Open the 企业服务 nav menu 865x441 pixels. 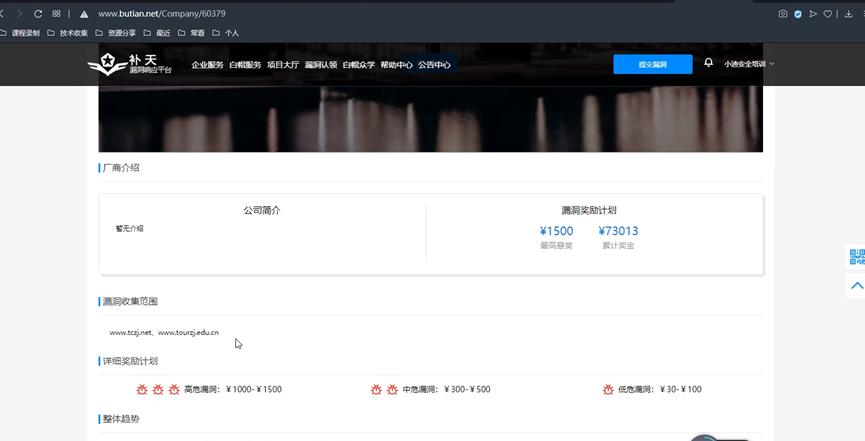(207, 65)
